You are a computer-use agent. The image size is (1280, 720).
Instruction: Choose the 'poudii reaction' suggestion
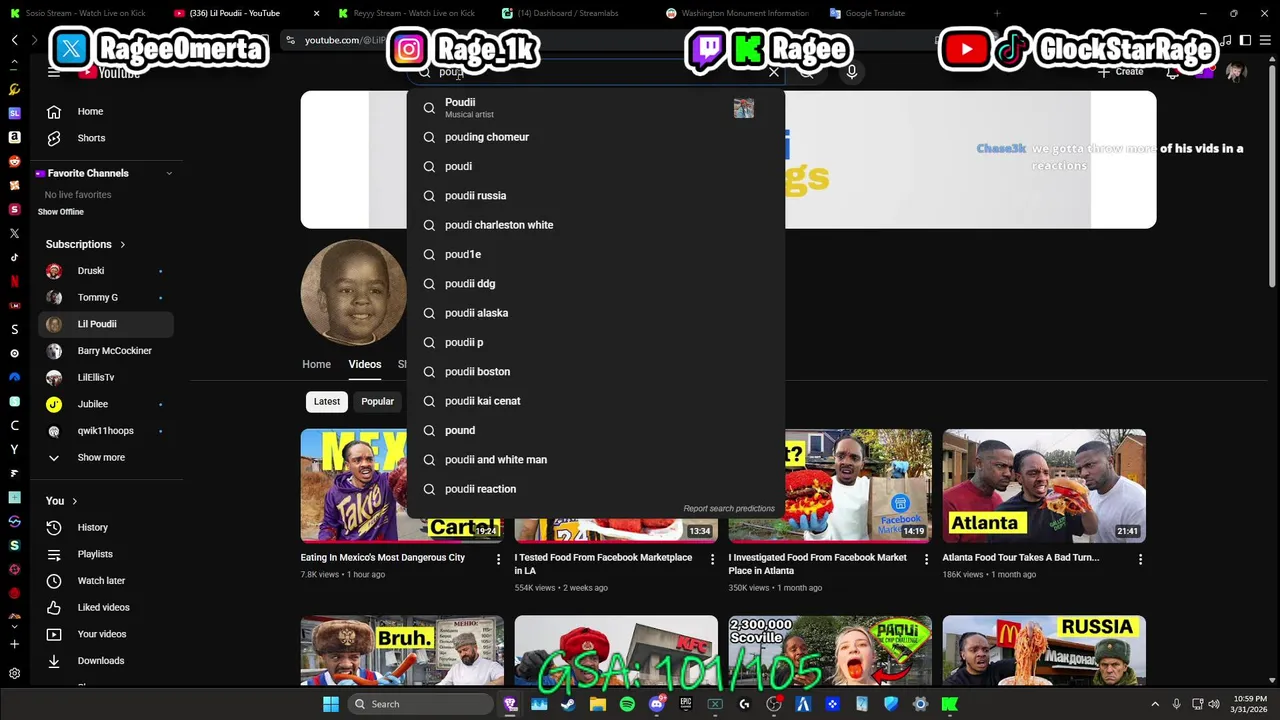pos(595,489)
